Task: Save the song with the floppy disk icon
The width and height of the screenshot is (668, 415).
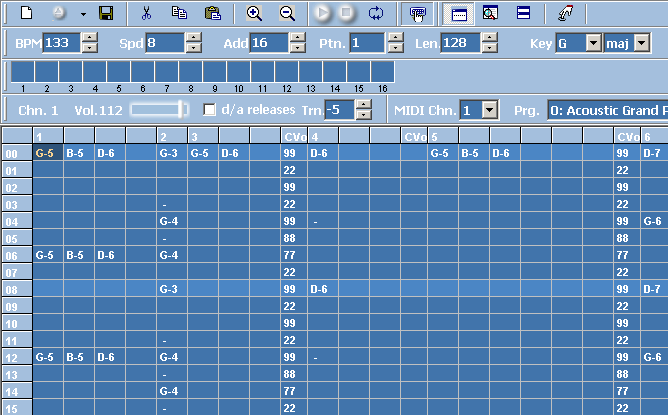Action: [106, 13]
